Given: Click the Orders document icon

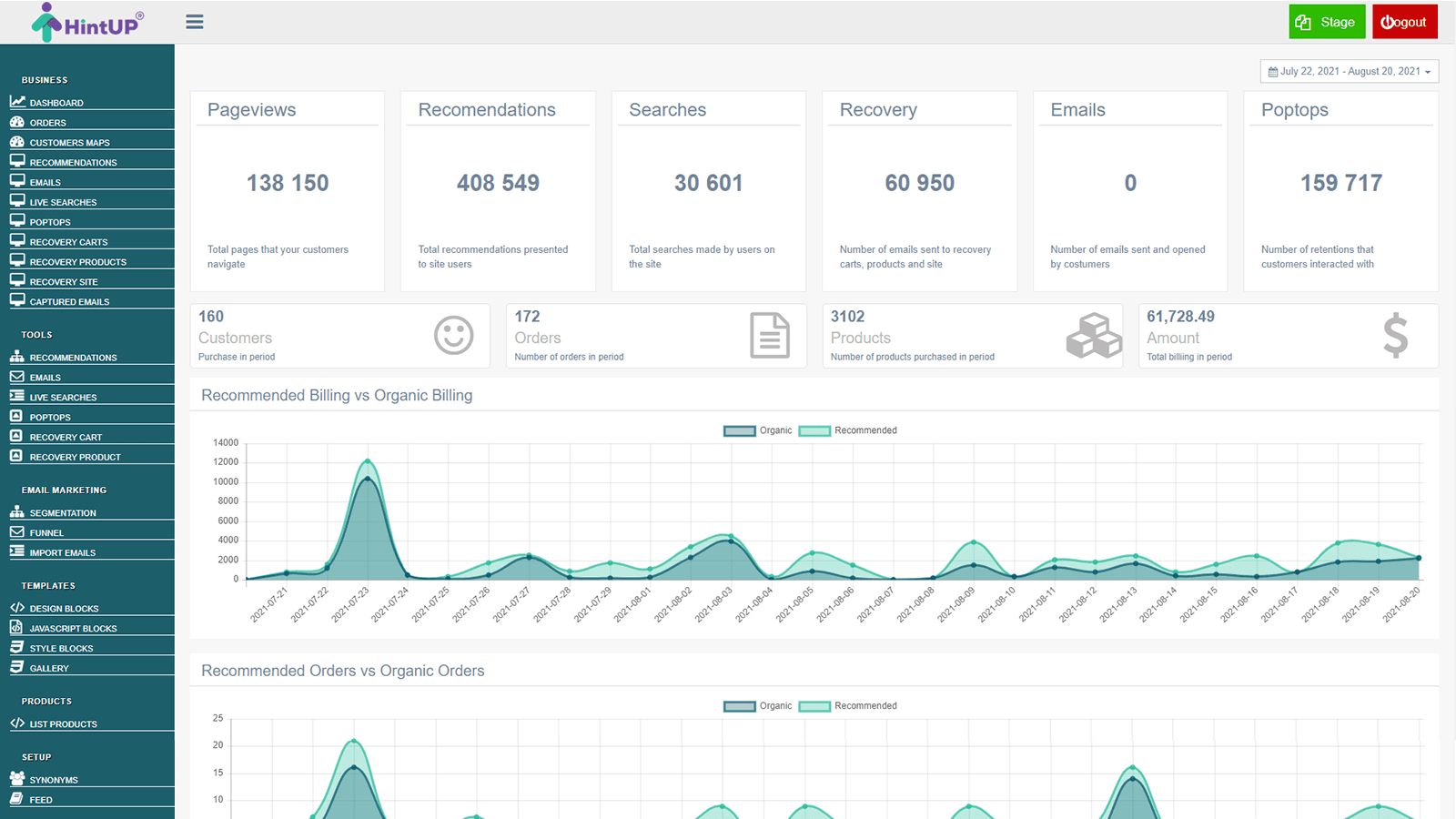Looking at the screenshot, I should [770, 335].
